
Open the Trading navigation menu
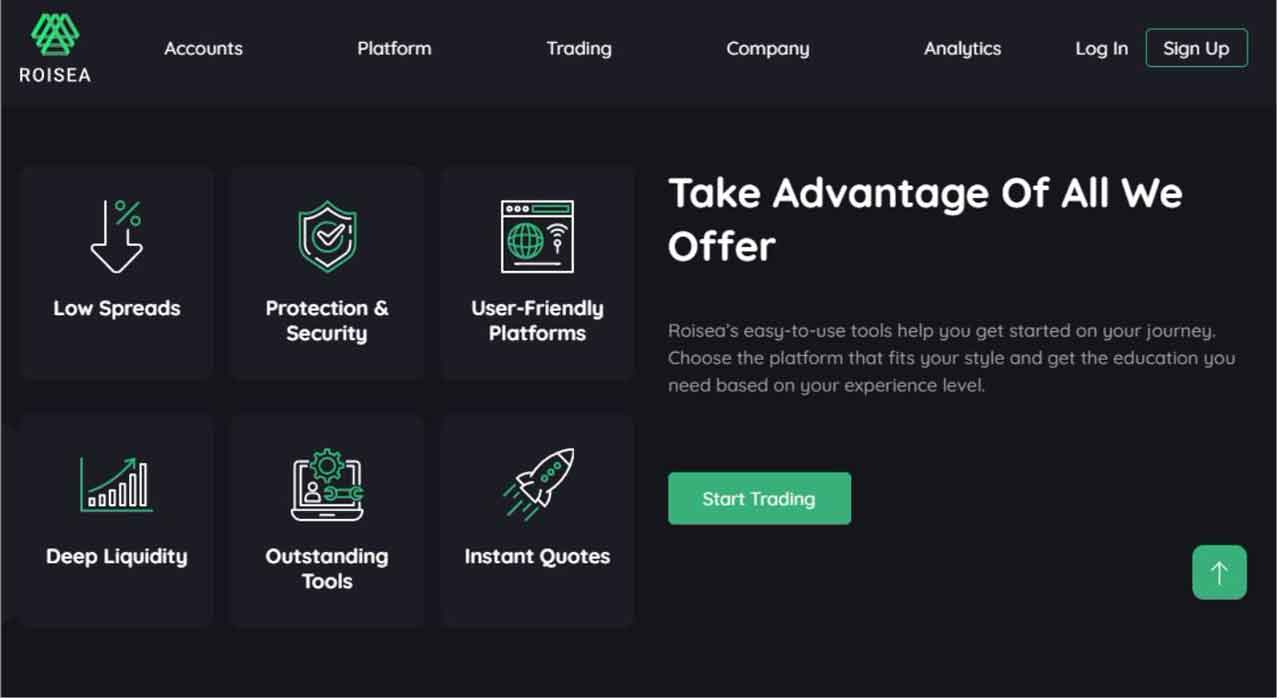578,48
